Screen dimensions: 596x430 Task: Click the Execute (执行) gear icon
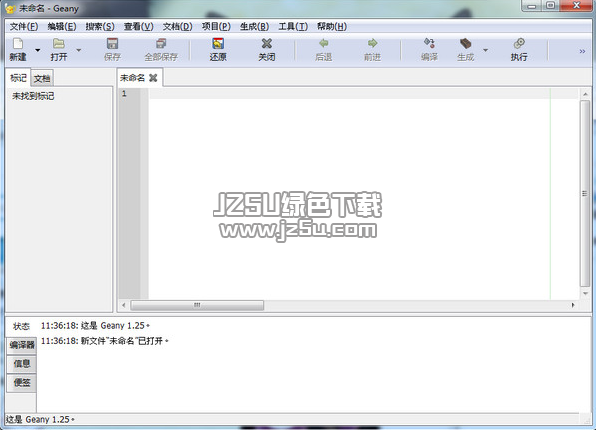click(519, 43)
